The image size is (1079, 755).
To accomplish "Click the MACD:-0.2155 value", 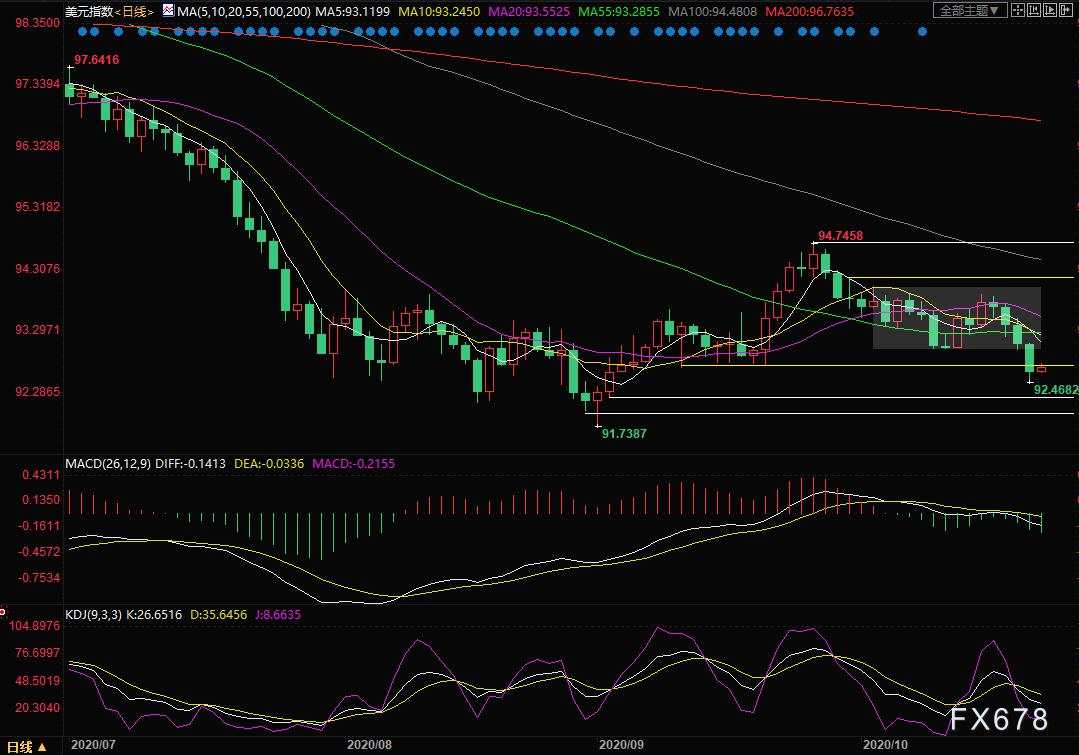I will click(x=354, y=464).
